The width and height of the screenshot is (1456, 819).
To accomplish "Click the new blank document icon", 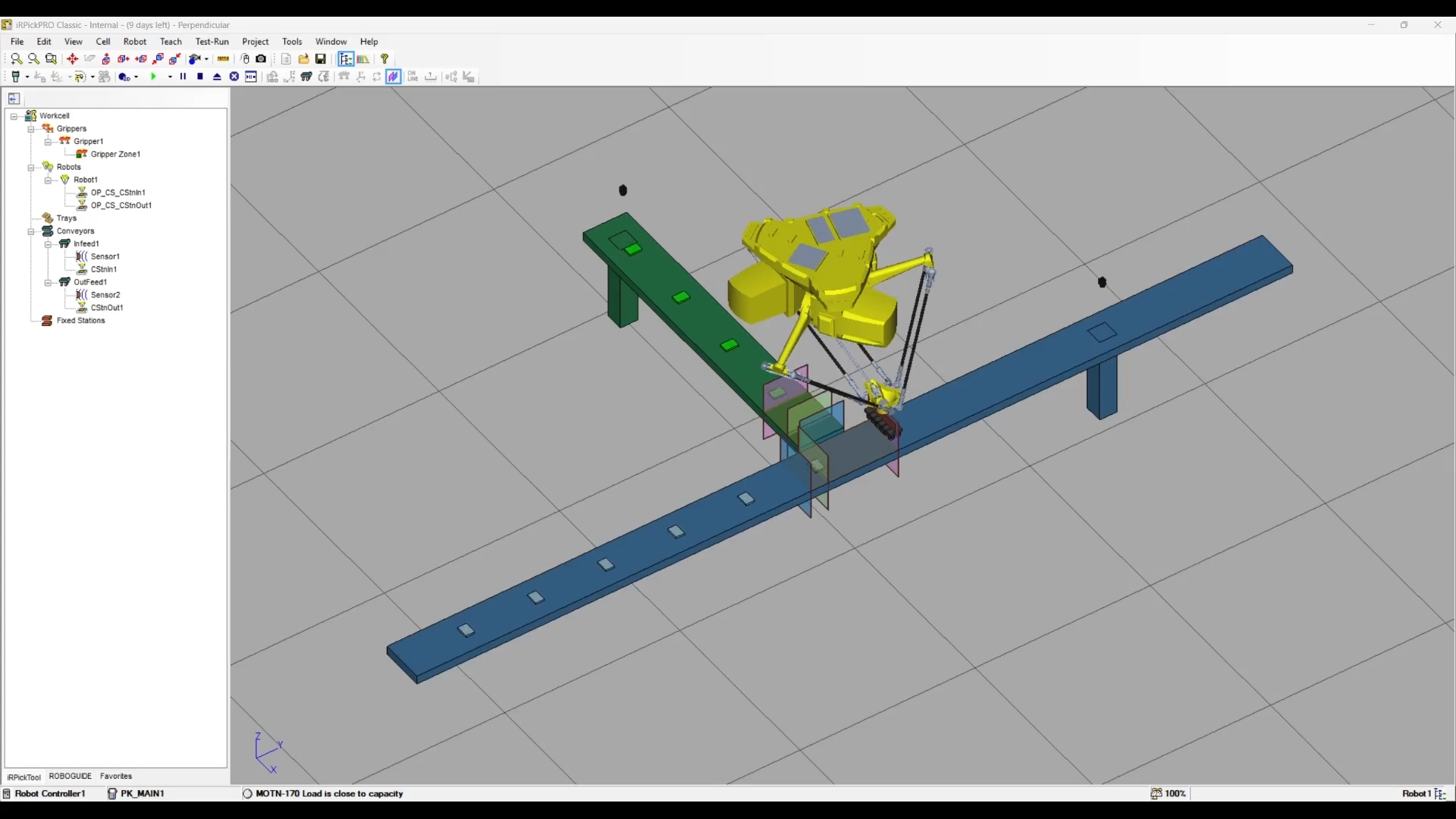I will 286,58.
